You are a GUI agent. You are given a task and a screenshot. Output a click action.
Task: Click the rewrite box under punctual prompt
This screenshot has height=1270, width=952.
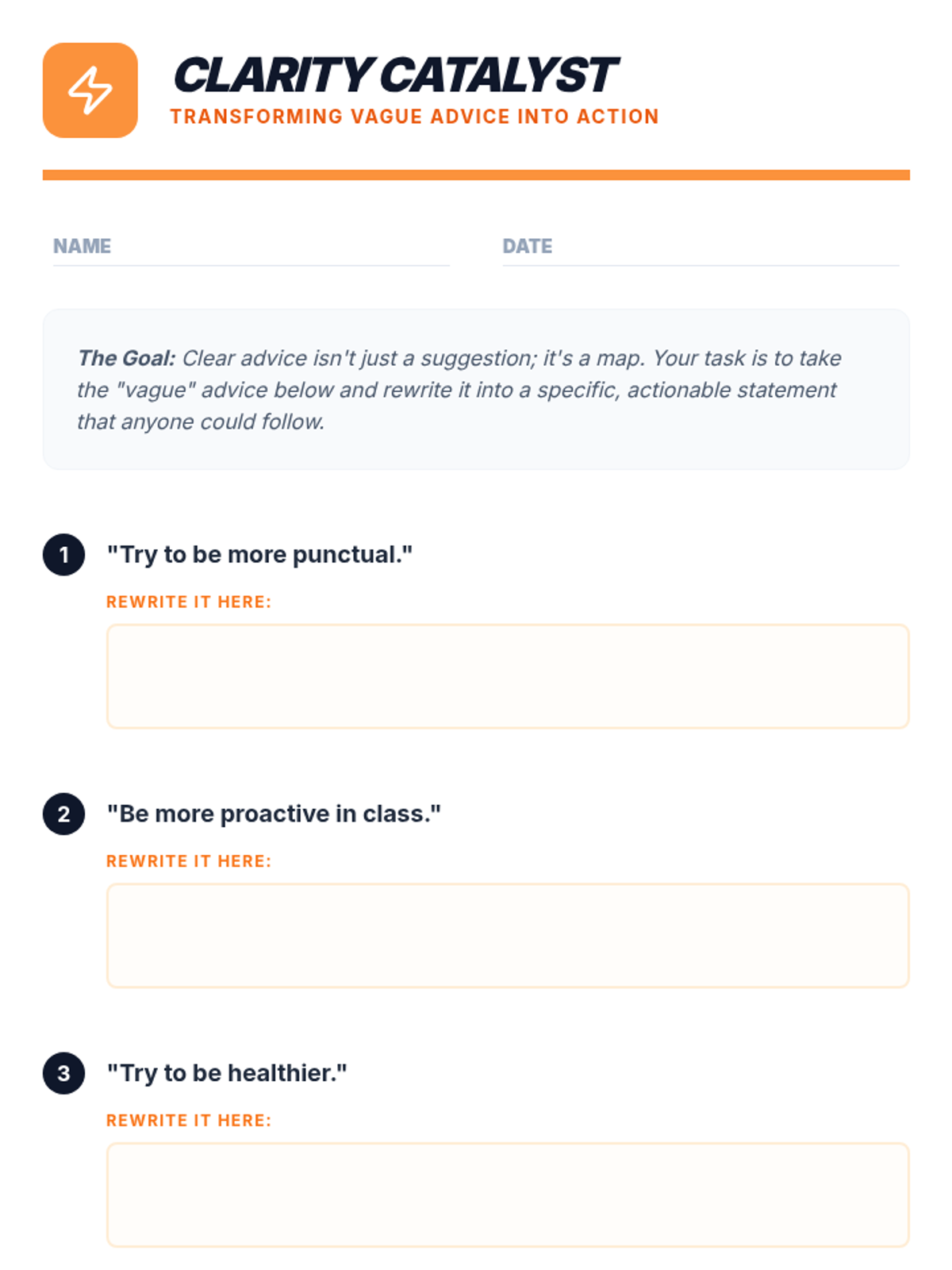click(x=508, y=676)
